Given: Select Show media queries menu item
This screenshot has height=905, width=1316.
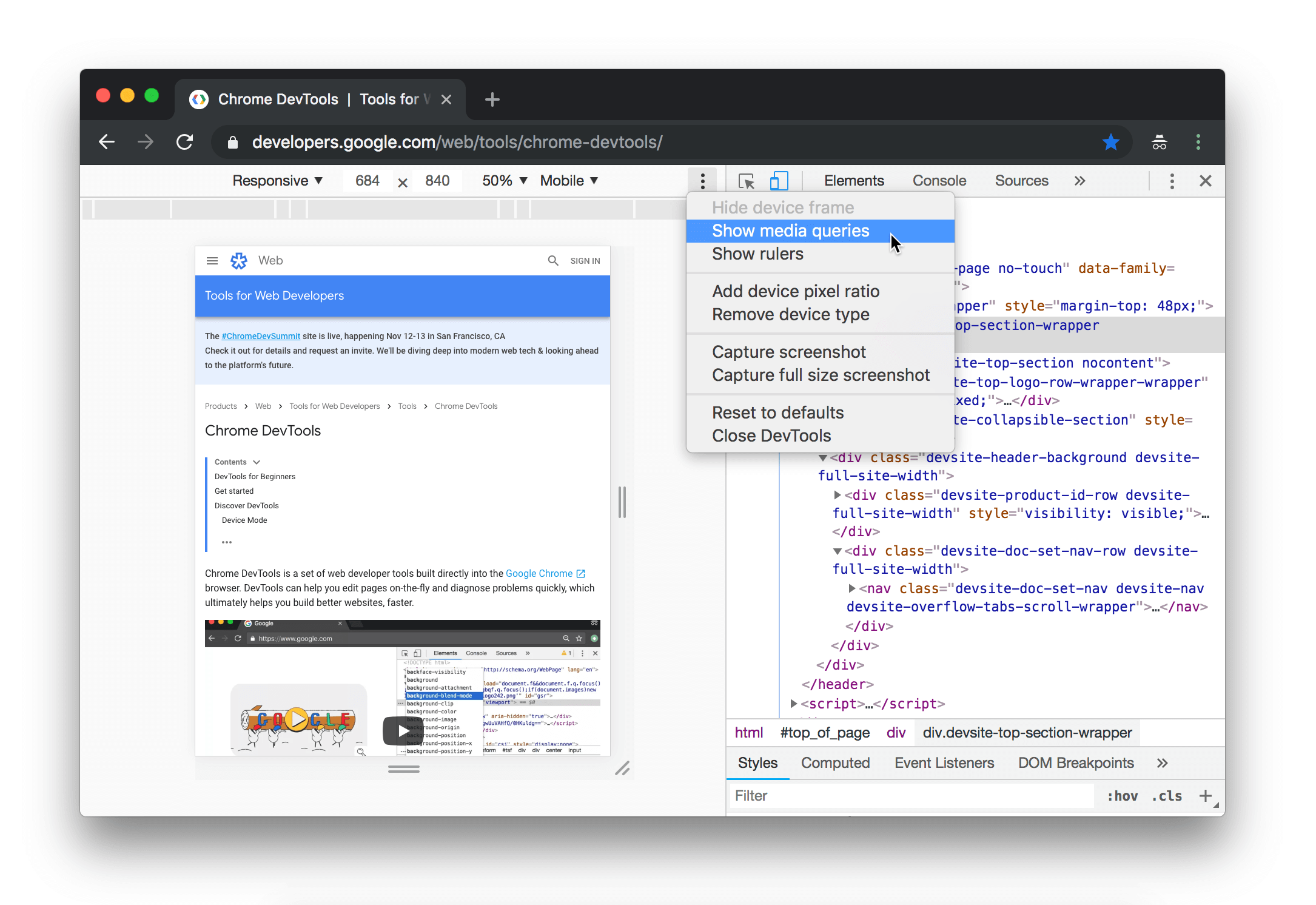Looking at the screenshot, I should 820,231.
